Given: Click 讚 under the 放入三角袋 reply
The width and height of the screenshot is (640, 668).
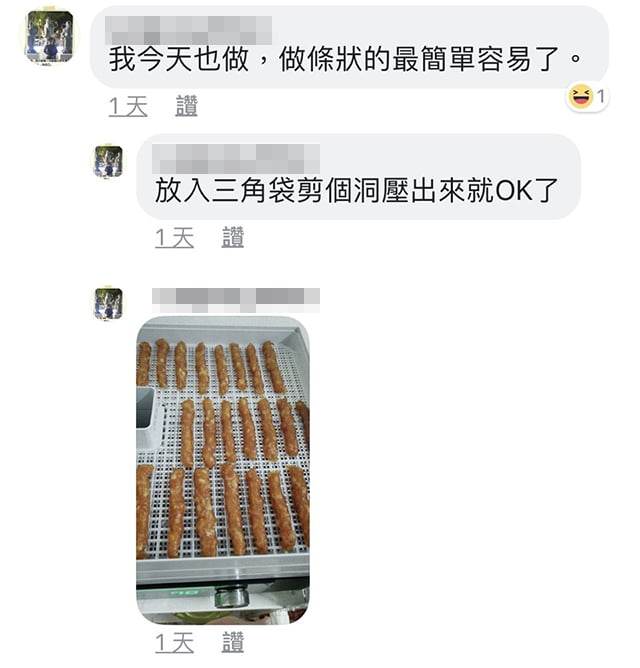Looking at the screenshot, I should [x=233, y=238].
